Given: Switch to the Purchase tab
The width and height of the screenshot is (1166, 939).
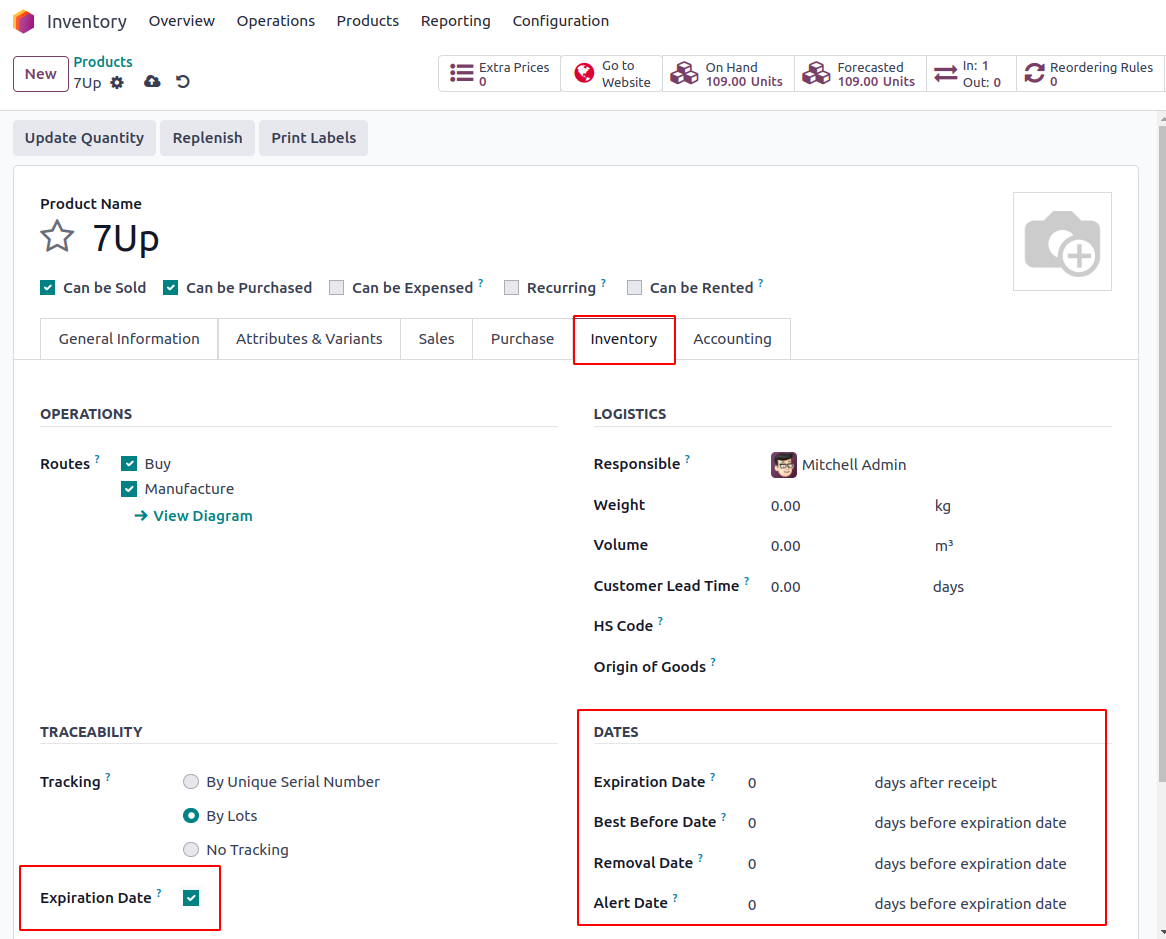Looking at the screenshot, I should pyautogui.click(x=522, y=339).
